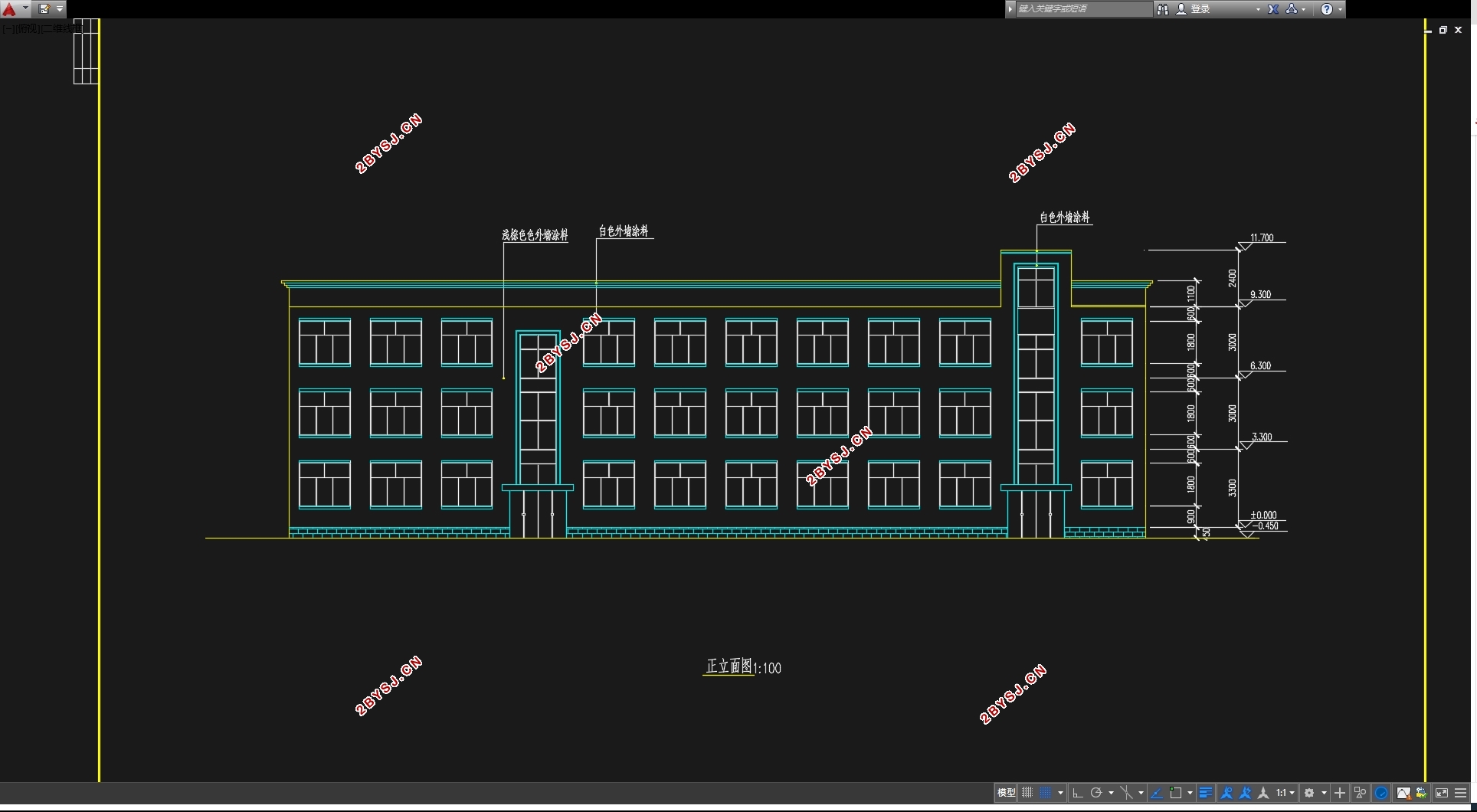Open the 1:1 annotation scale dropdown
1477x812 pixels.
pyautogui.click(x=1285, y=793)
